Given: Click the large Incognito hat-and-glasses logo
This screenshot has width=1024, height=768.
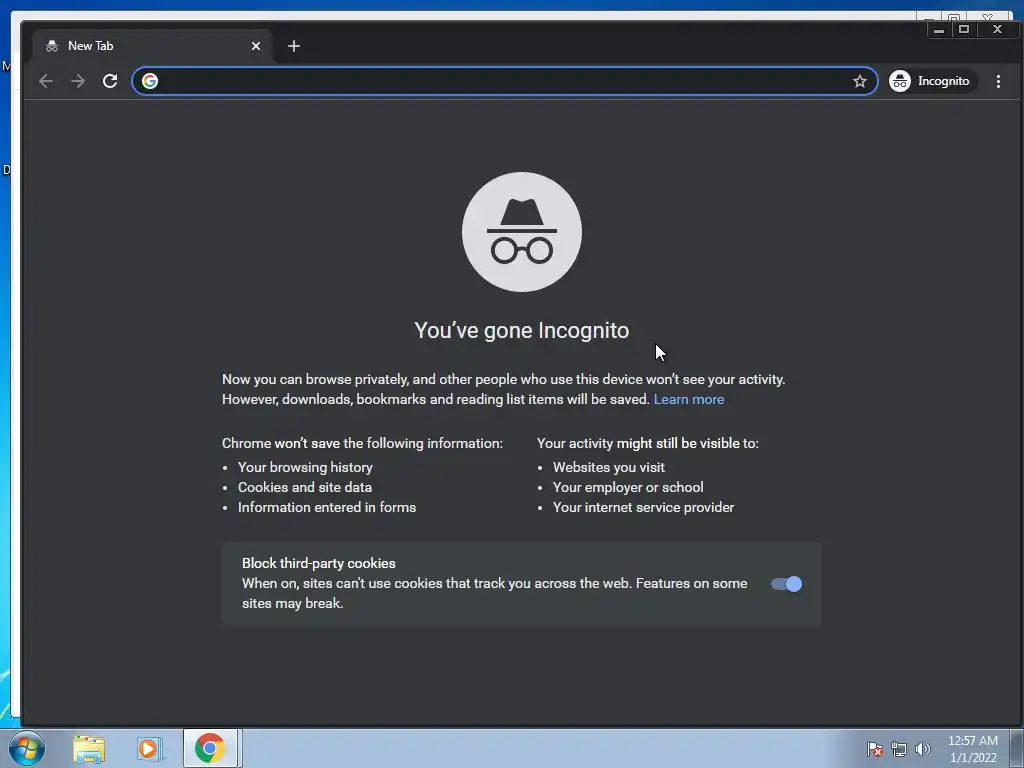Looking at the screenshot, I should point(522,232).
